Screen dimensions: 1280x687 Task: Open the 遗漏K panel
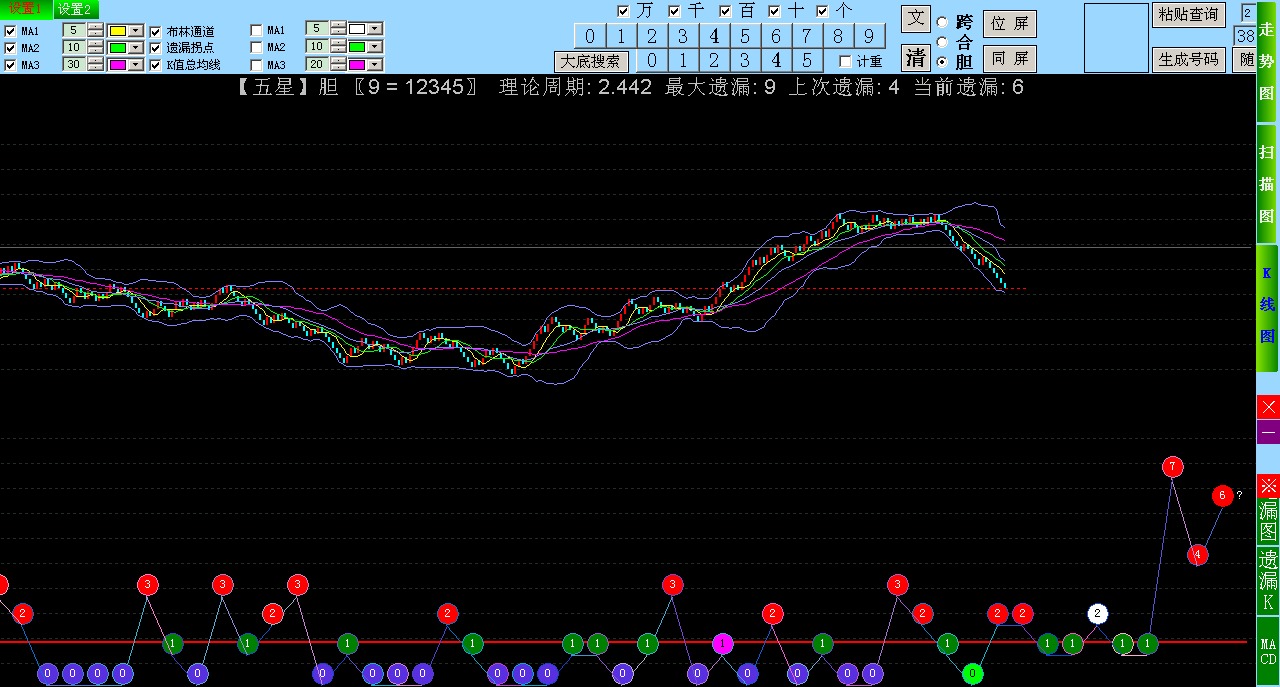[1268, 581]
